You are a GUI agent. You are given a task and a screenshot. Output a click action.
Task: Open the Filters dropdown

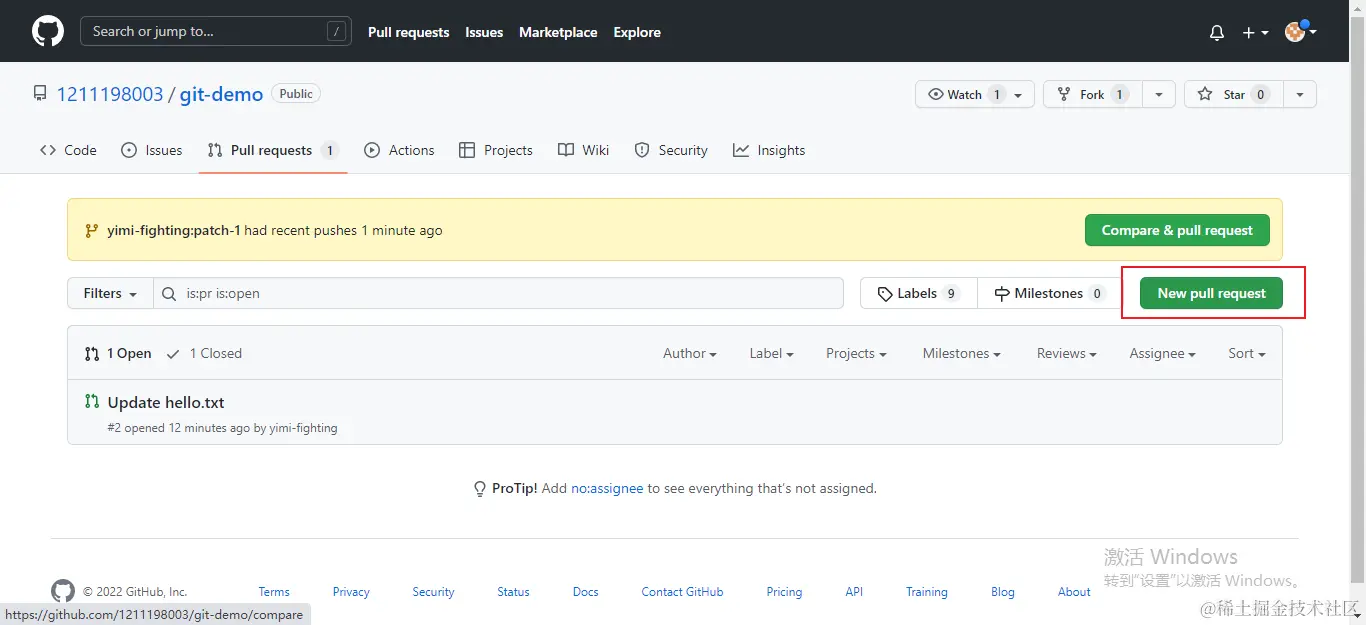click(x=110, y=293)
